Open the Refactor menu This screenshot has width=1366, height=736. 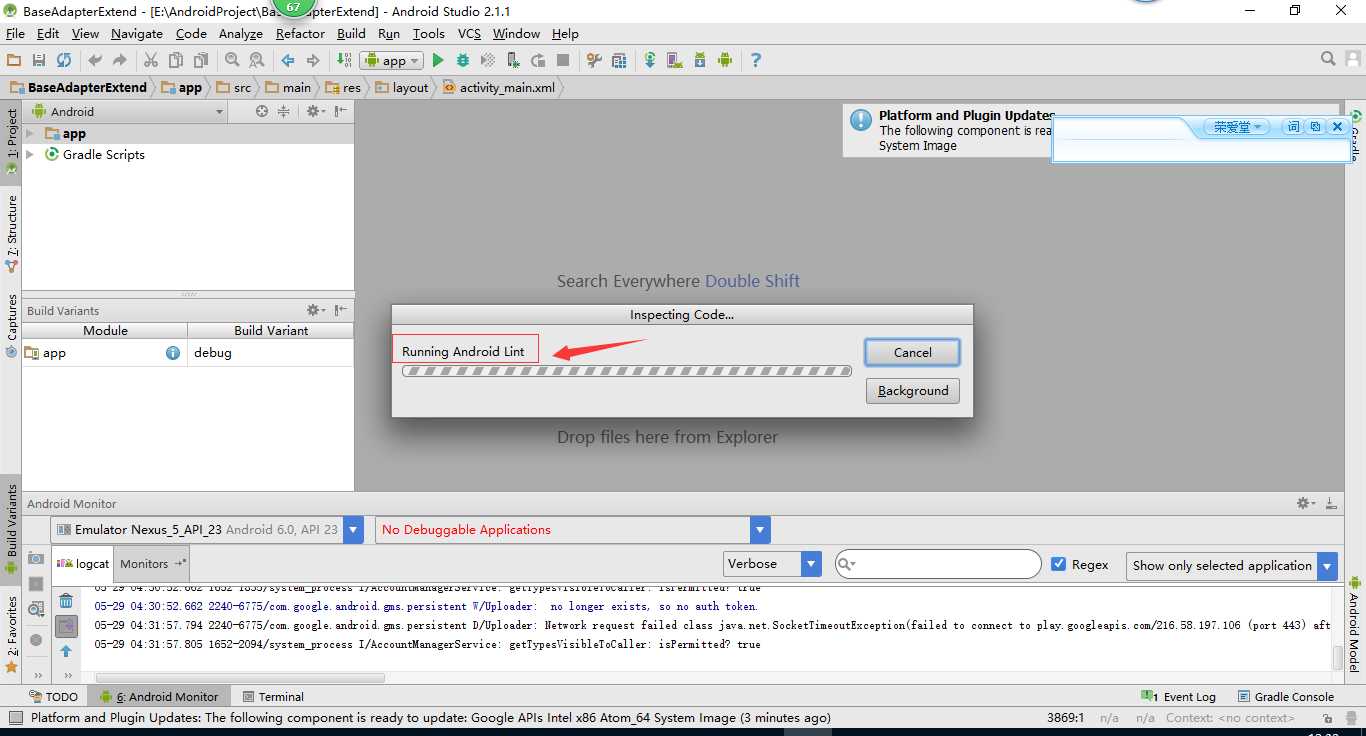coord(300,33)
